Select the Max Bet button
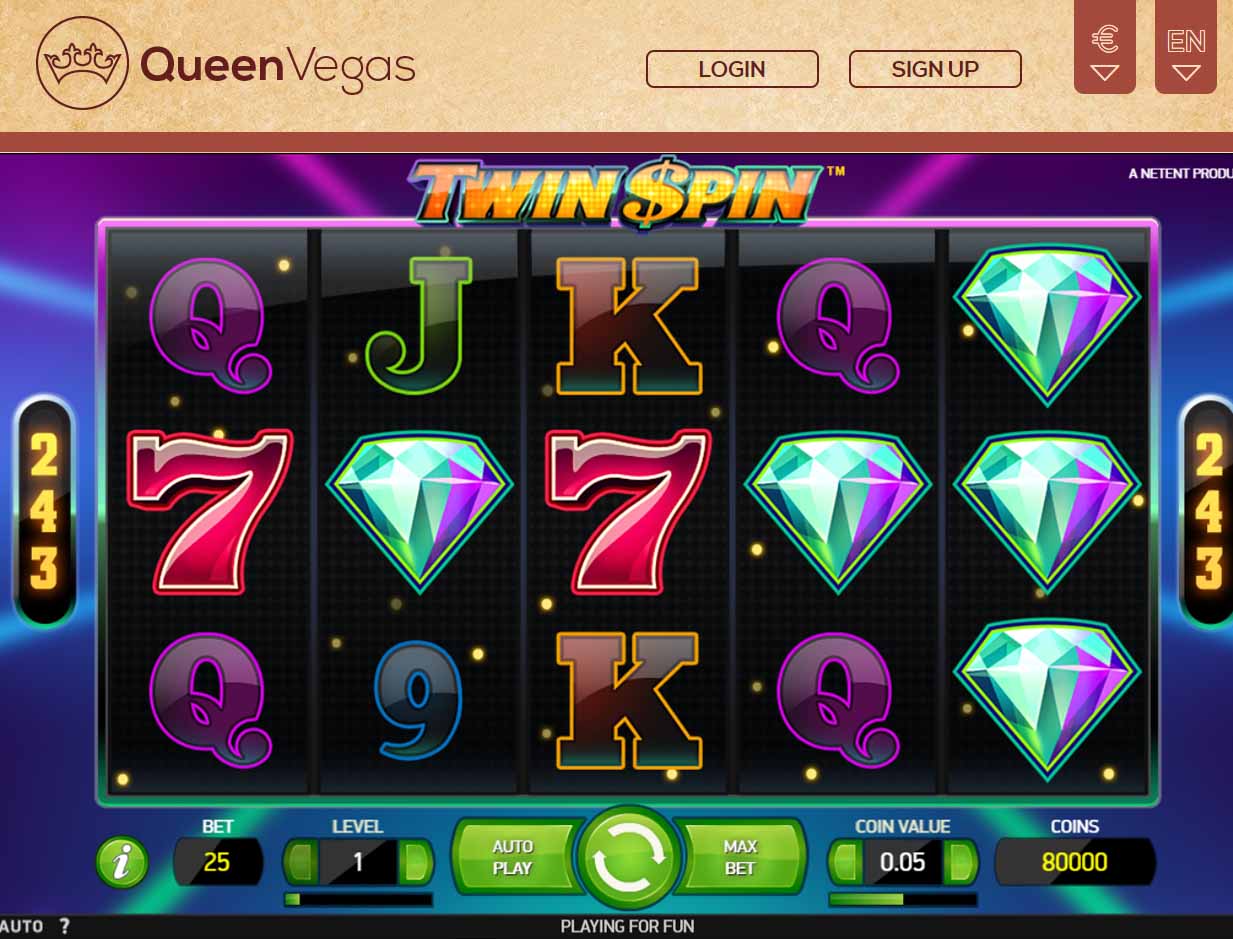The height and width of the screenshot is (939, 1233). point(740,857)
